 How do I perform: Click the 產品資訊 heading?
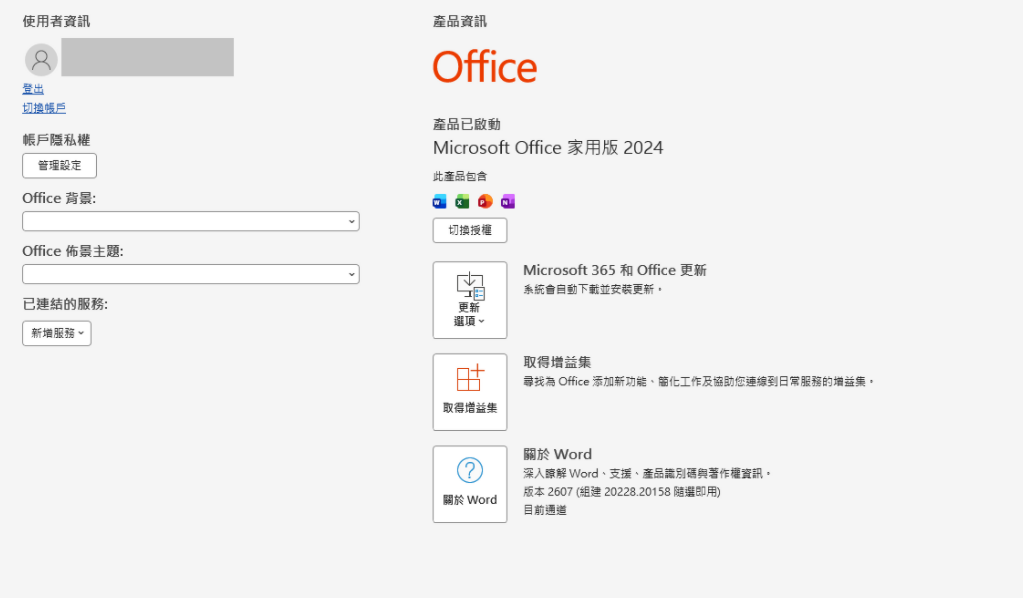[459, 22]
